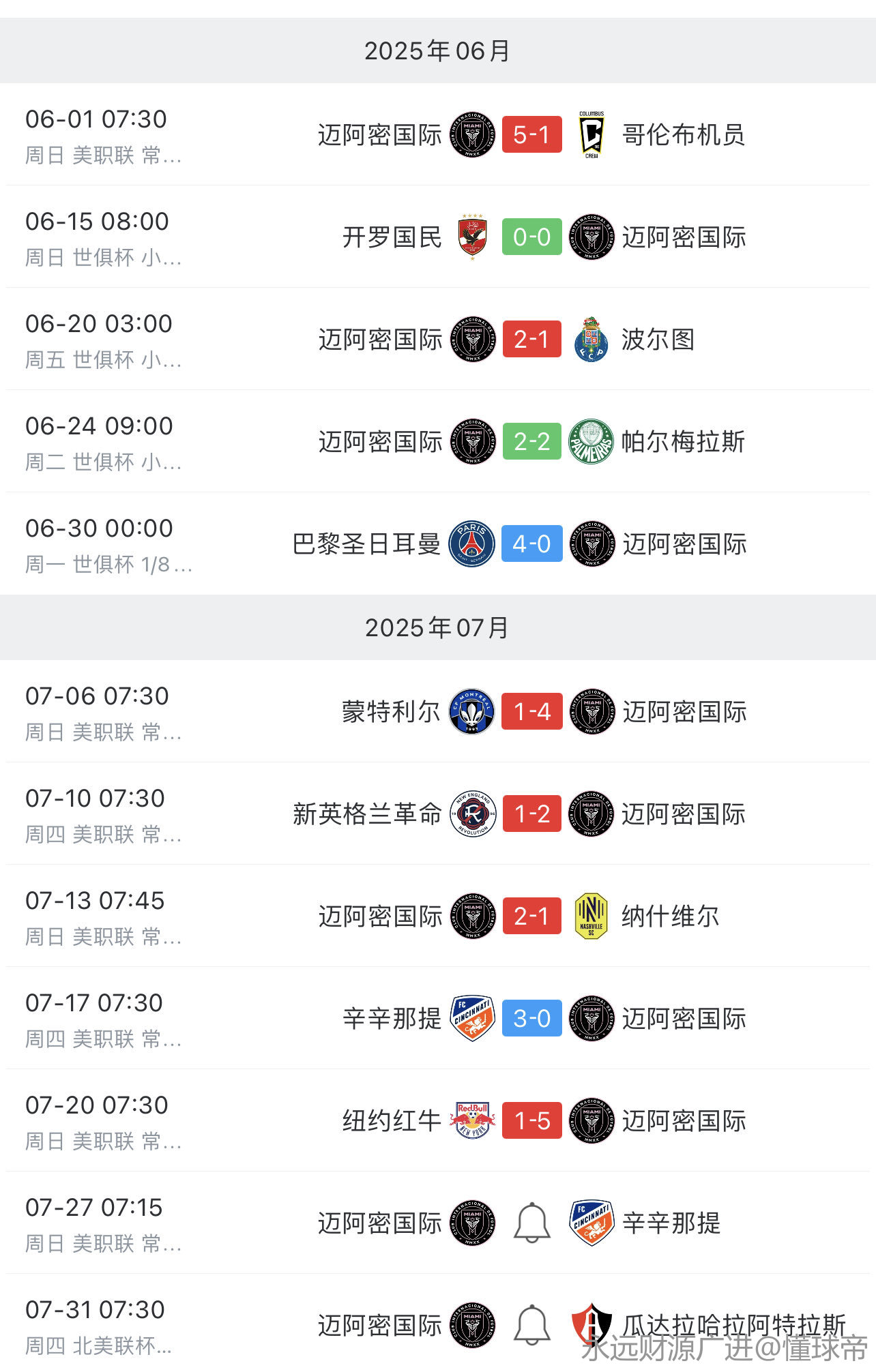This screenshot has height=1372, width=876.
Task: Open the 5-1 score against 哥伦布机员
Action: (532, 134)
